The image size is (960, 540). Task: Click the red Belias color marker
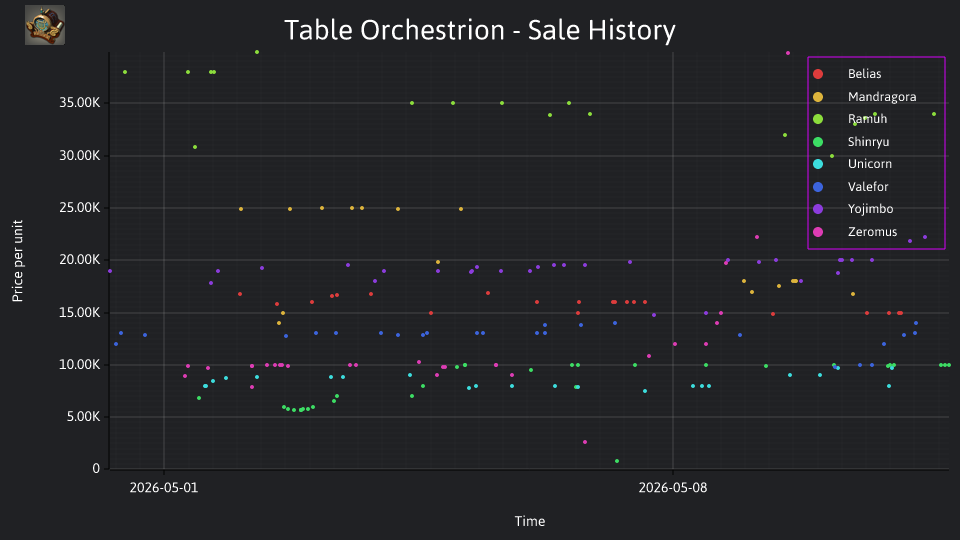pyautogui.click(x=817, y=74)
